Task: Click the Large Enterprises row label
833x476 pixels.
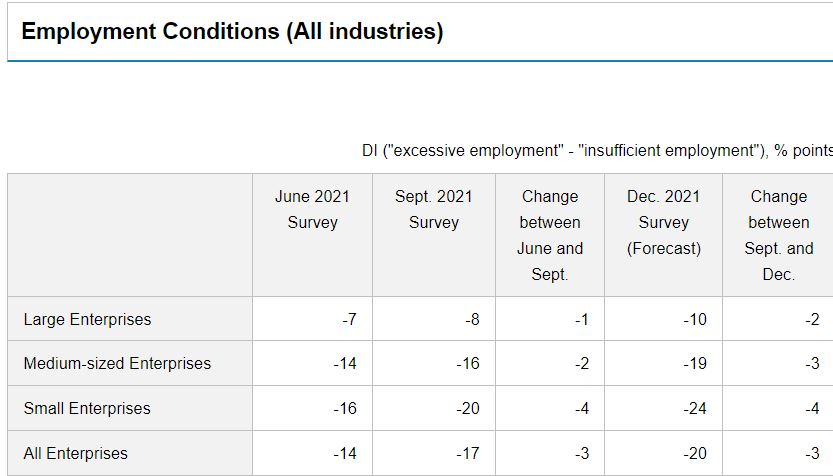Action: [x=88, y=320]
